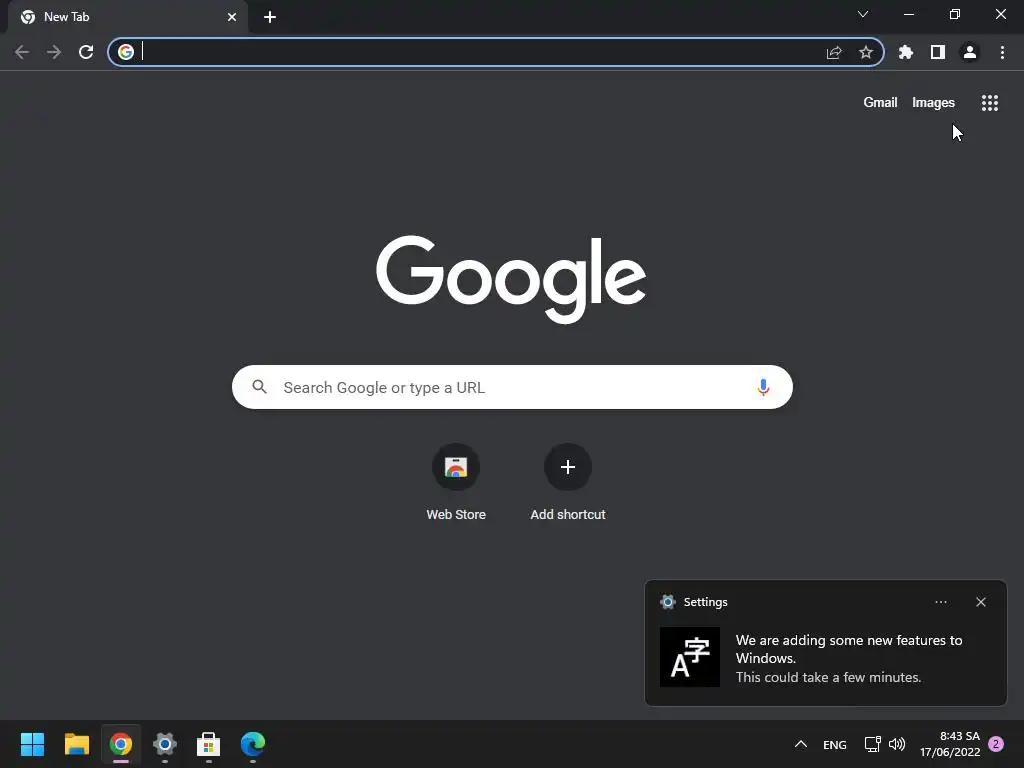Dismiss the Settings notification

click(981, 602)
